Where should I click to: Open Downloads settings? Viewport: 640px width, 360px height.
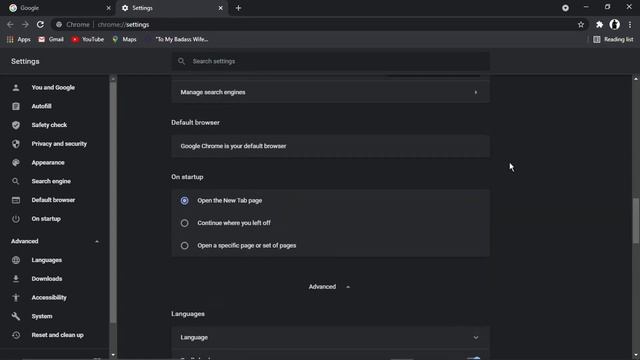(47, 279)
